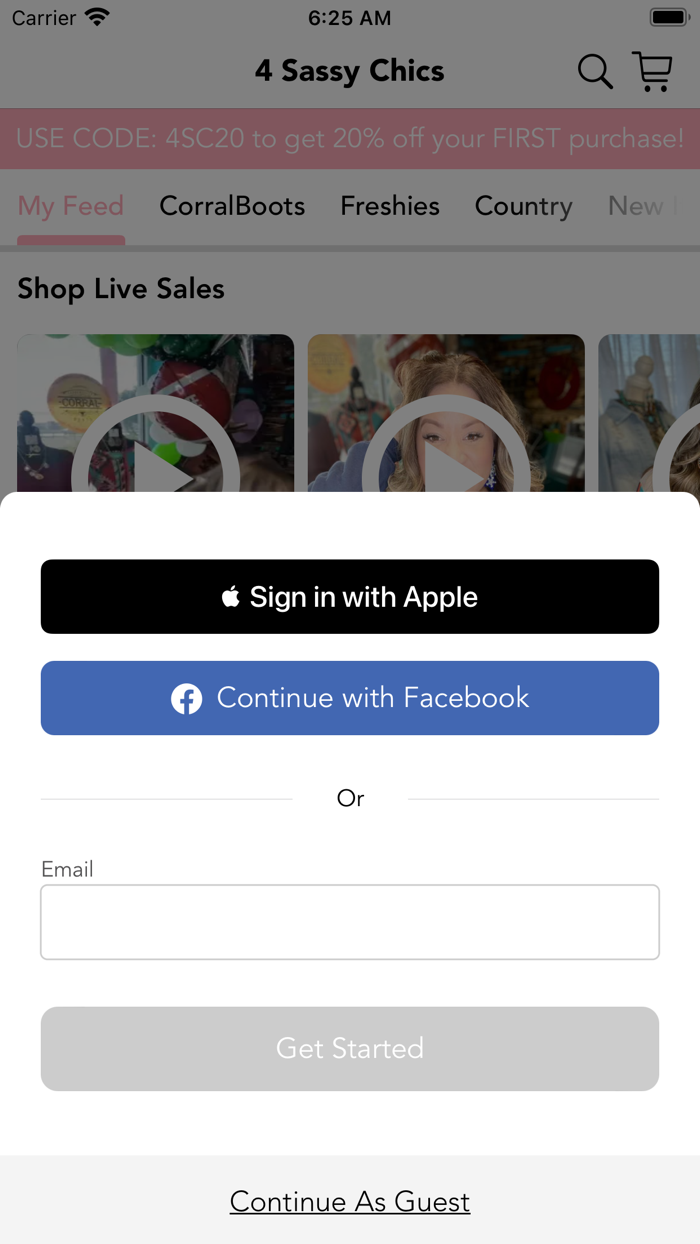Screen dimensions: 700x1244
Task: Click the Get Started button
Action: pos(350,1048)
